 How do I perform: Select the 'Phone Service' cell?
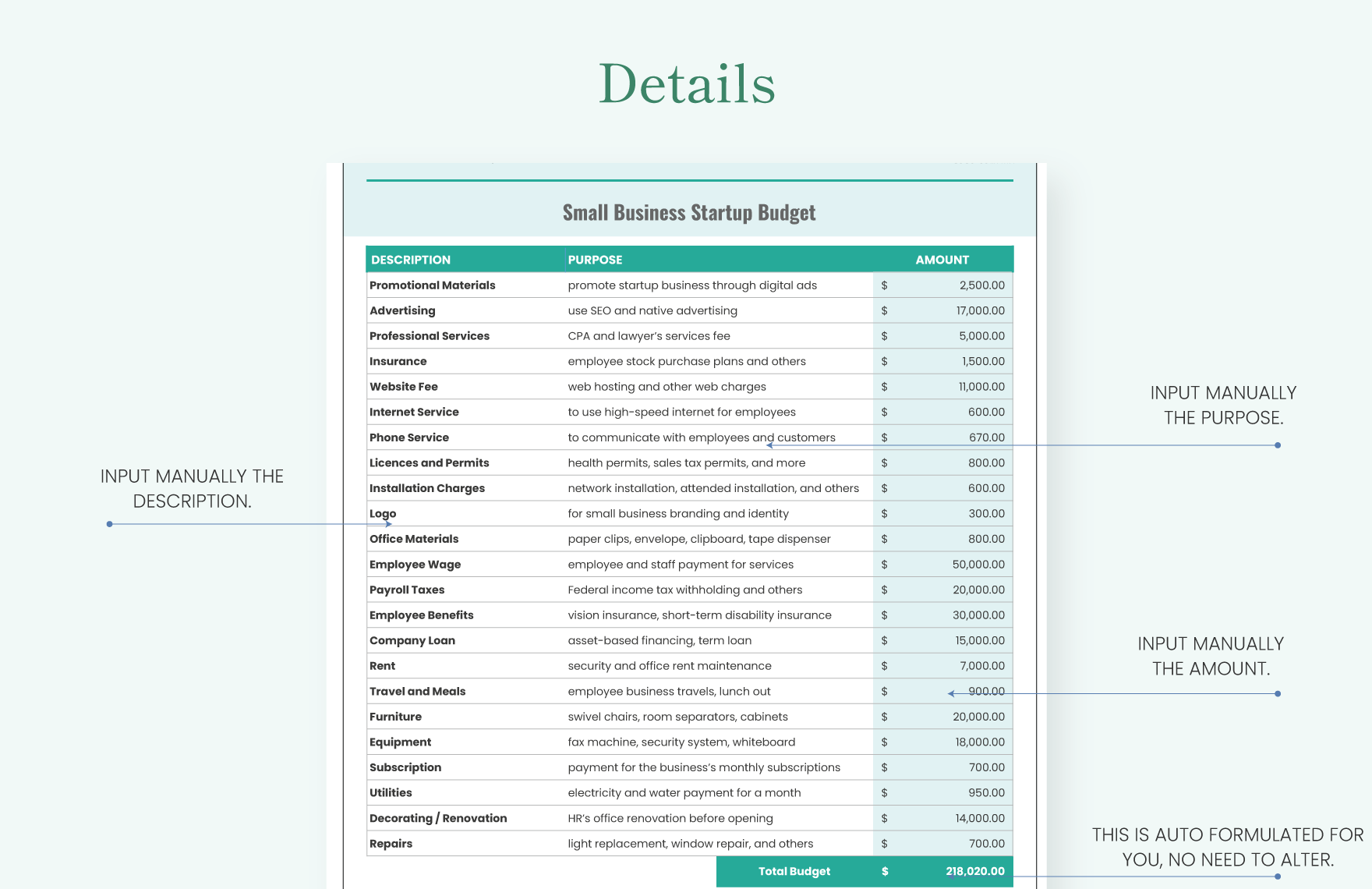coord(409,437)
